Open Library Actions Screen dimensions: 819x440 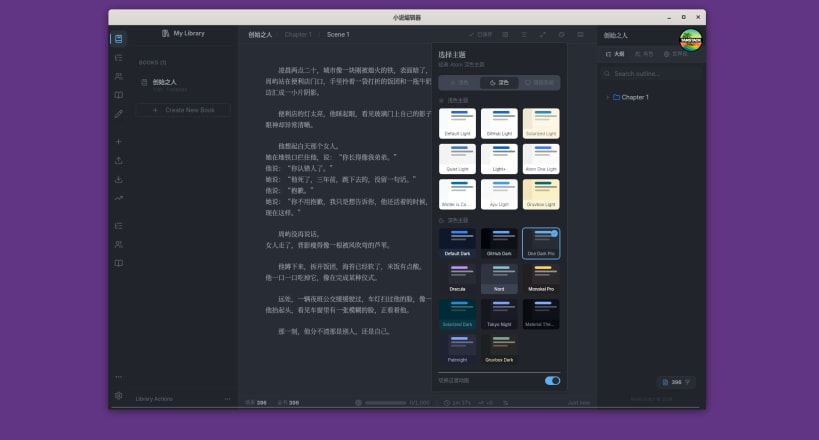click(154, 399)
